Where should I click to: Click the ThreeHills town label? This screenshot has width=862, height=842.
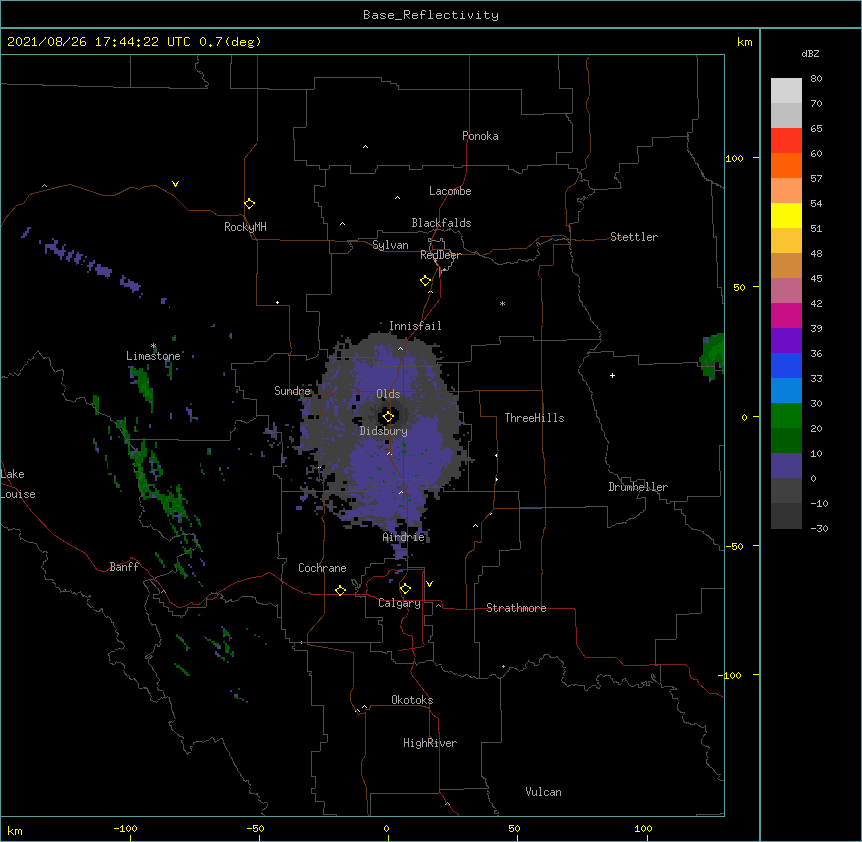pos(534,418)
